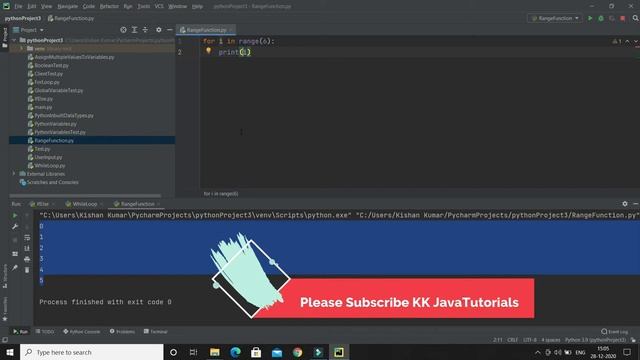Click the Python interpreter status bar entry

[x=595, y=340]
